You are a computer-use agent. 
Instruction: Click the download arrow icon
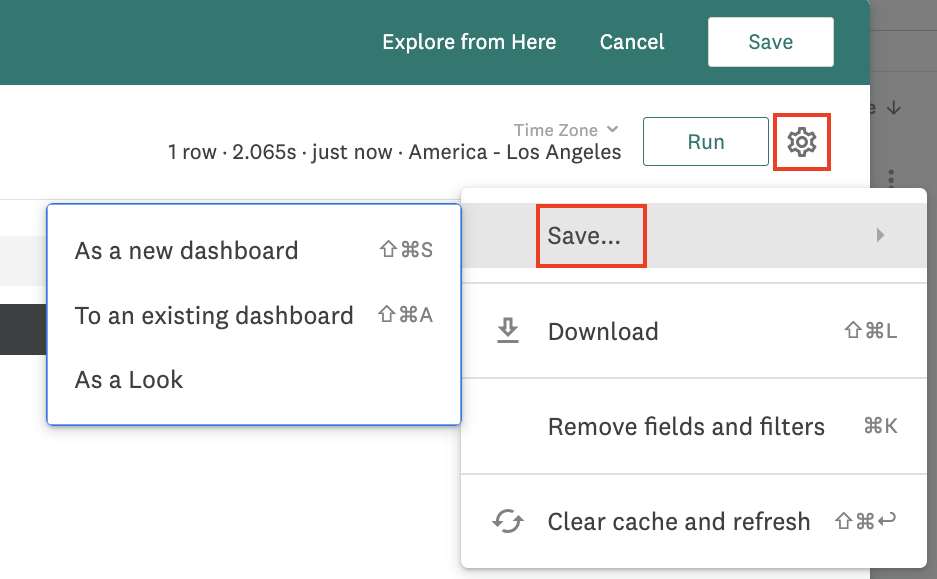coord(508,331)
